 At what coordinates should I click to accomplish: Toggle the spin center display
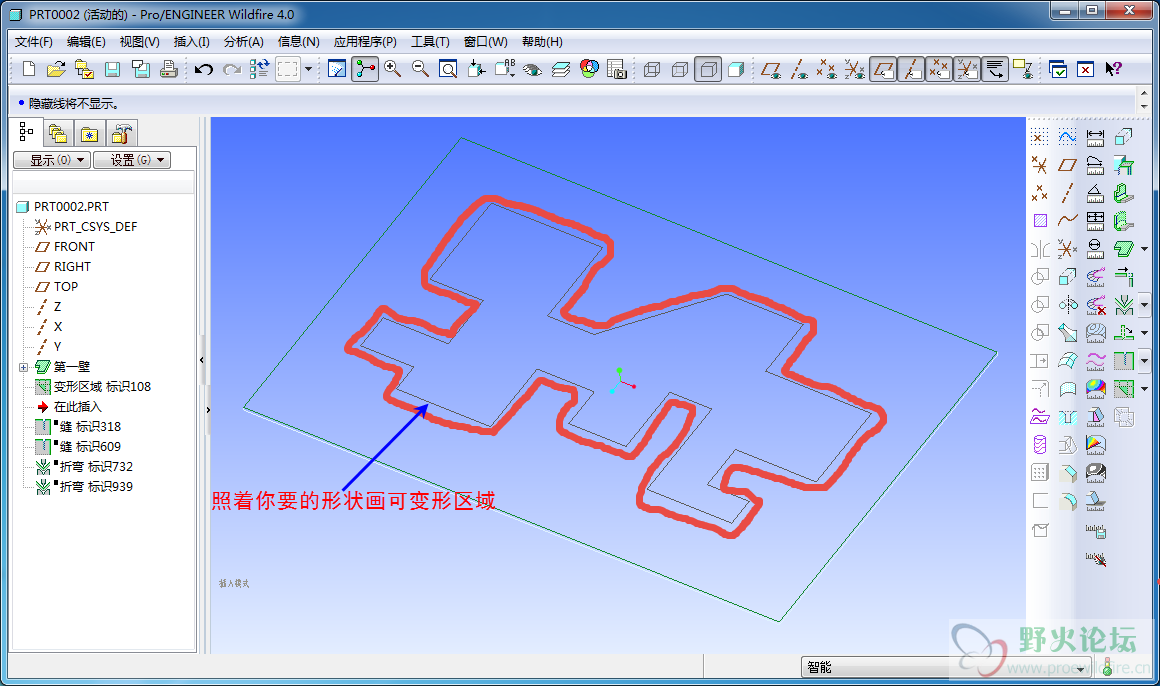(365, 70)
